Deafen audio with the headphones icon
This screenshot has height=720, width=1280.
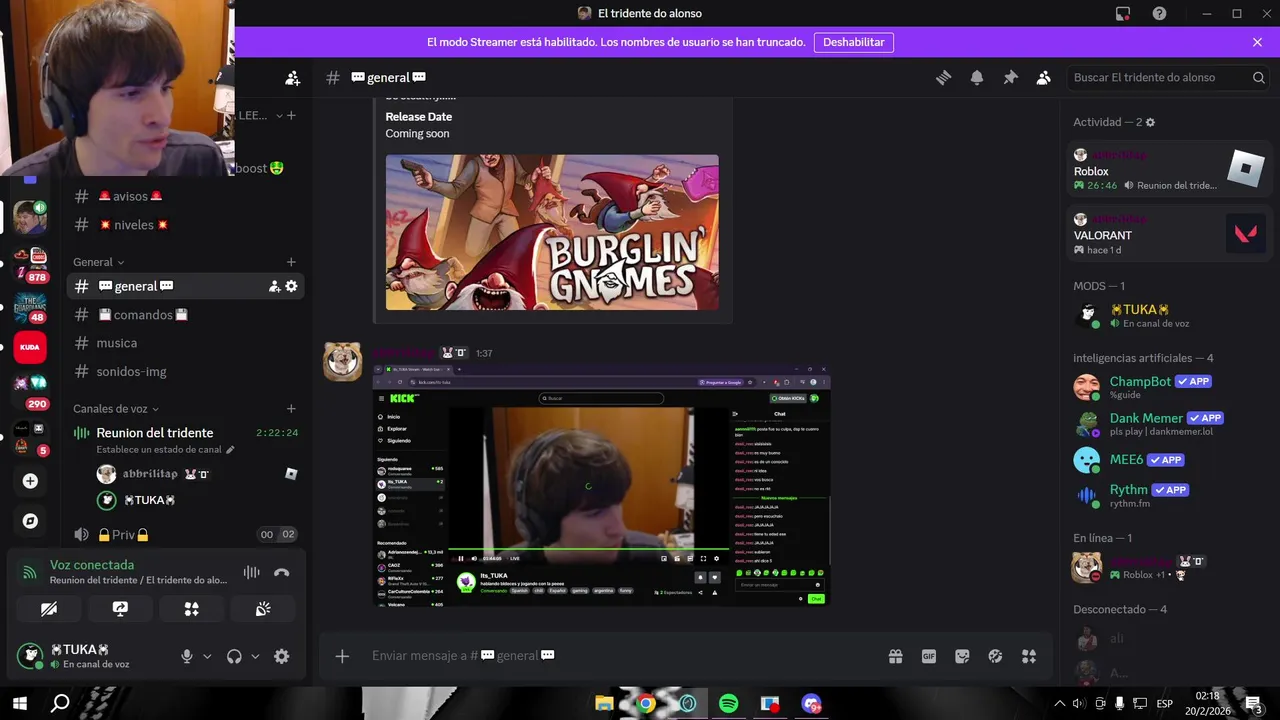click(x=234, y=656)
